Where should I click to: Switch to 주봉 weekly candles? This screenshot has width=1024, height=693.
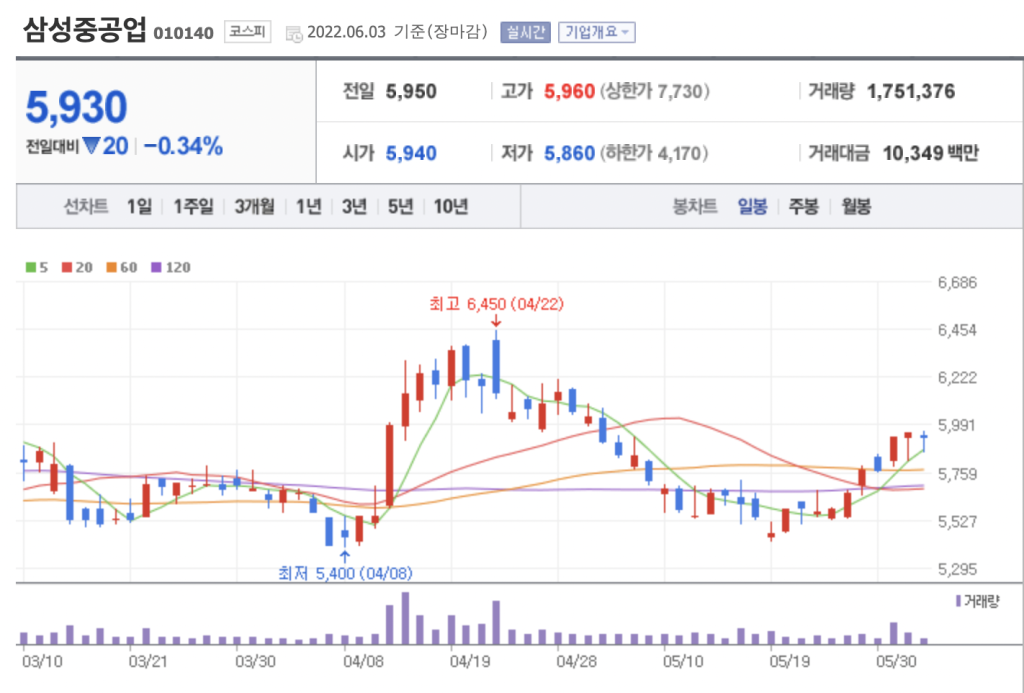803,207
